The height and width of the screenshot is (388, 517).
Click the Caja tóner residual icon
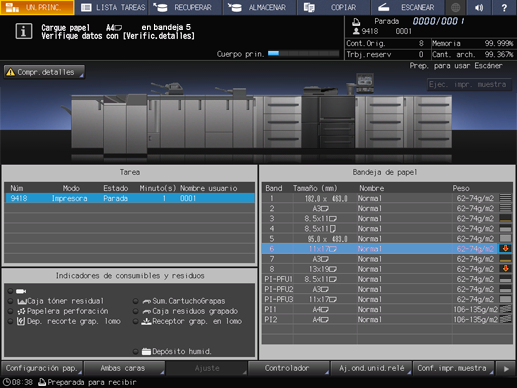click(x=22, y=301)
